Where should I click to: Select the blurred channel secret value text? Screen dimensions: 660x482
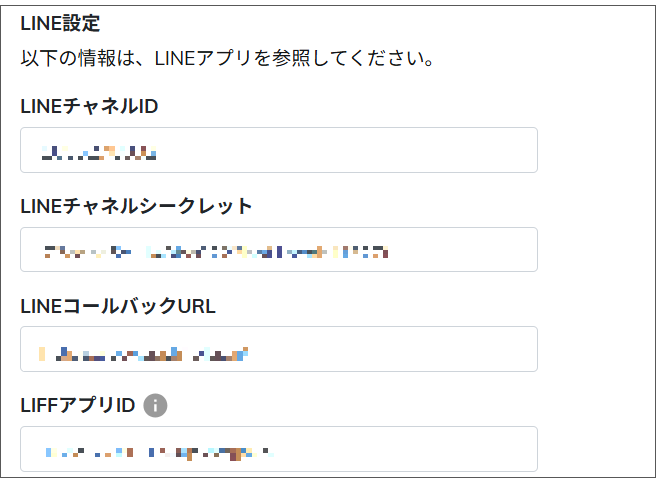pyautogui.click(x=216, y=252)
